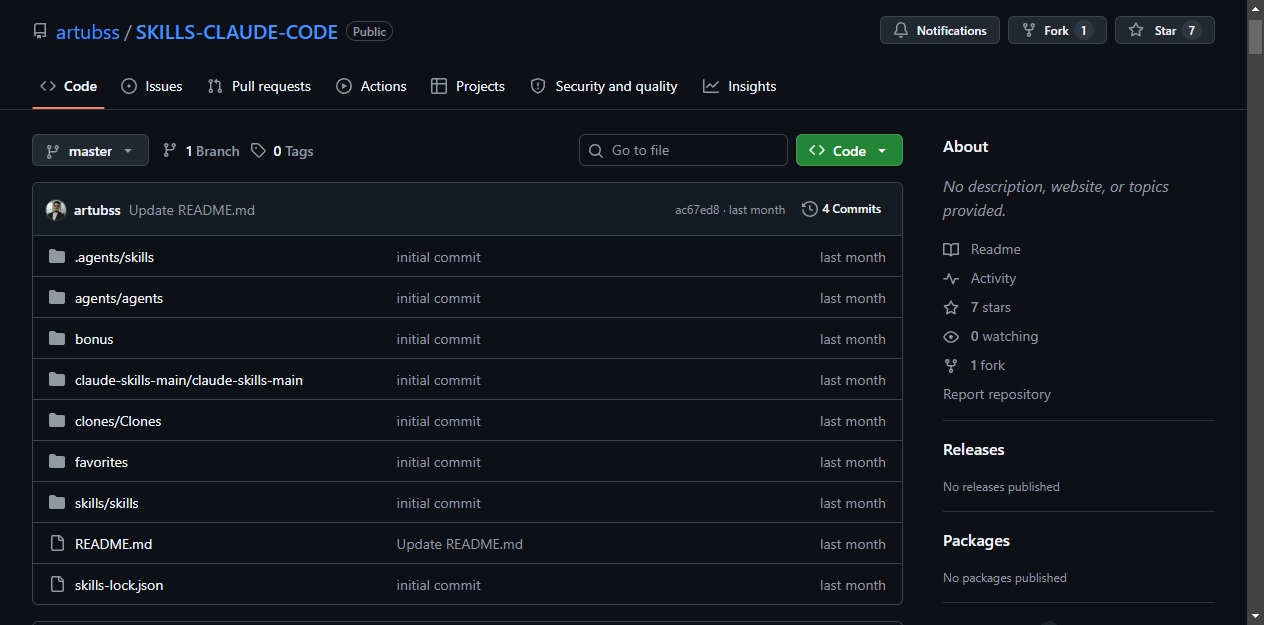Image resolution: width=1264 pixels, height=625 pixels.
Task: Click the bonus folder icon
Action: [x=57, y=339]
